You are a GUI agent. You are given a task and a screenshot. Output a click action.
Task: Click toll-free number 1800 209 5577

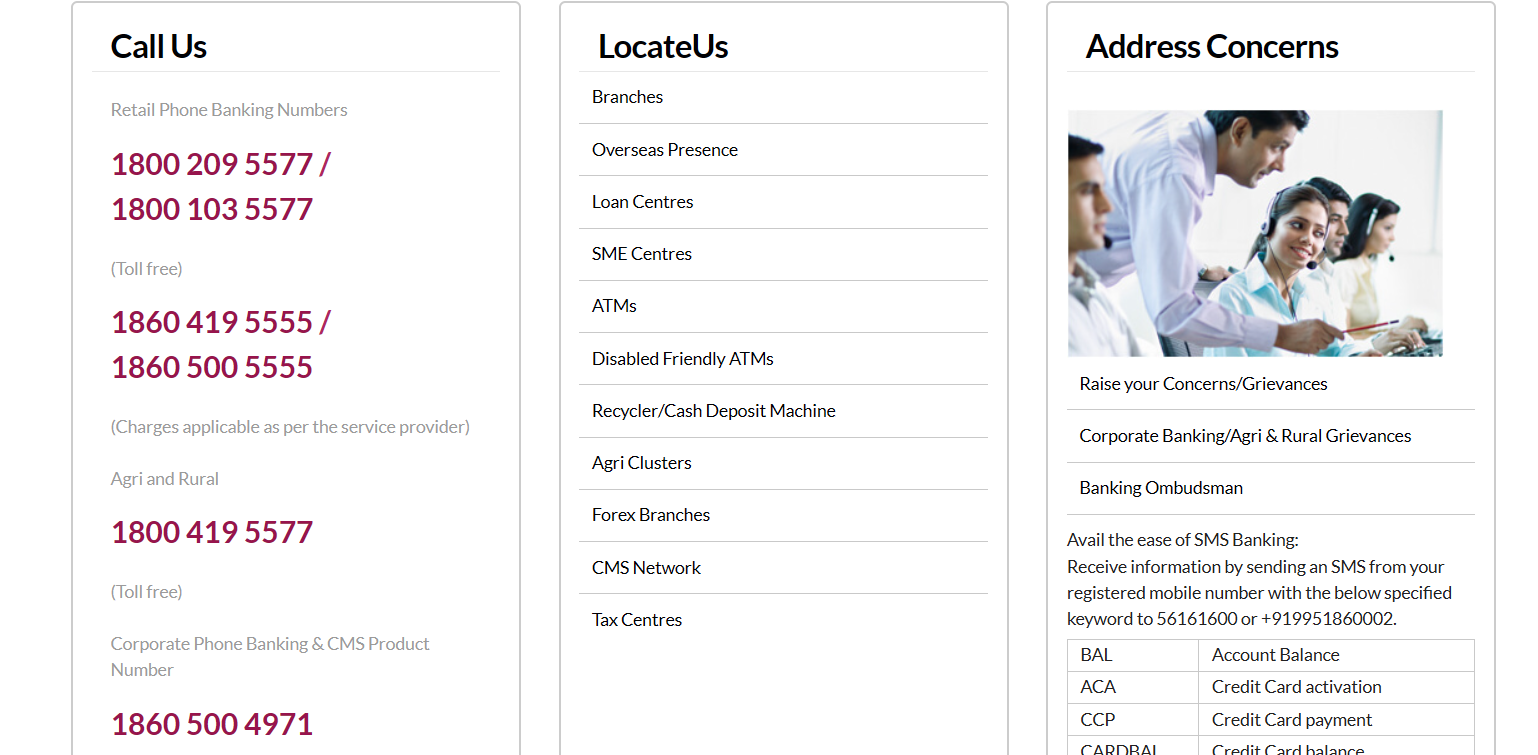[x=212, y=164]
